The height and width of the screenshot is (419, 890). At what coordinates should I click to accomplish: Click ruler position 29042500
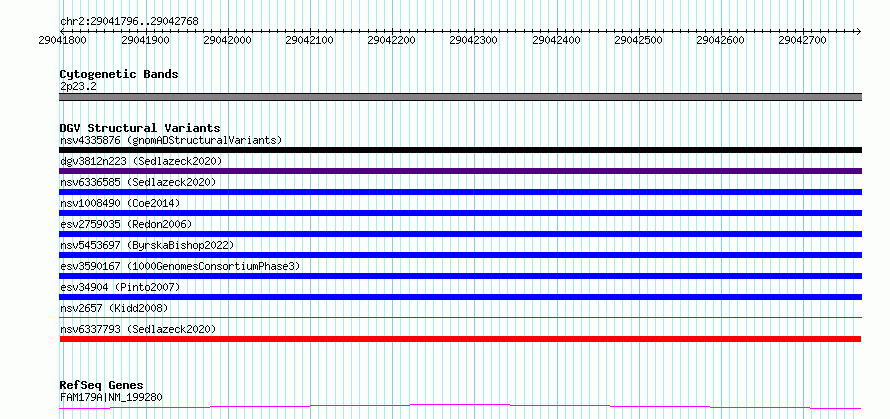point(639,40)
